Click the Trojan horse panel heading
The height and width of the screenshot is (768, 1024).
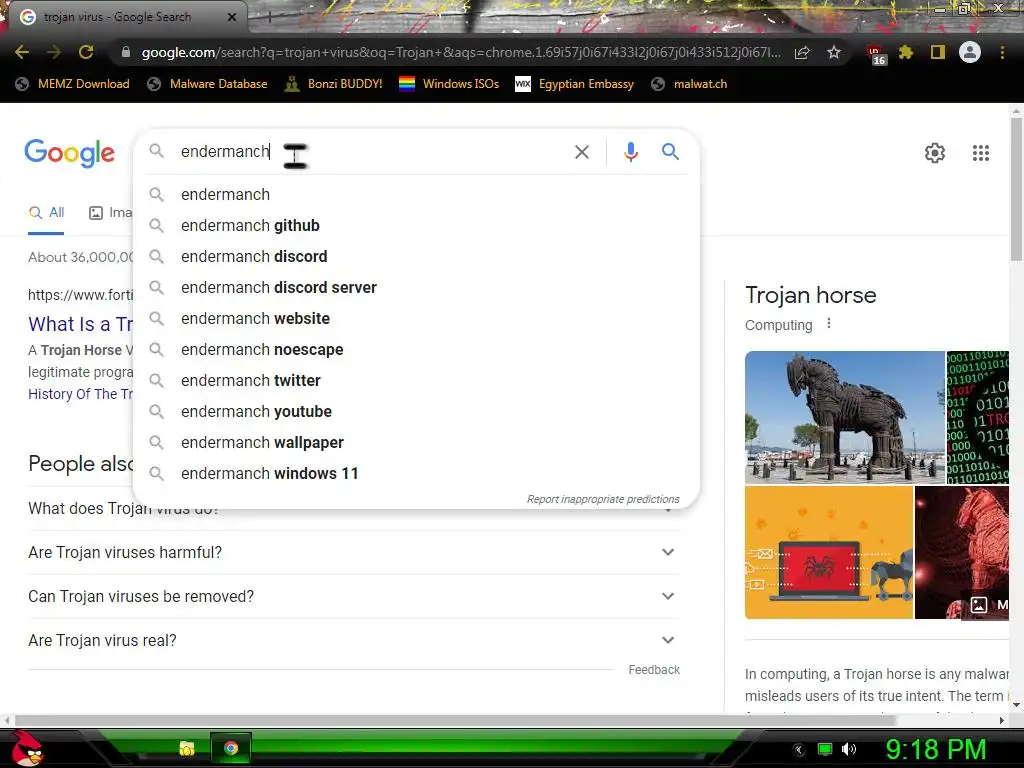point(810,295)
